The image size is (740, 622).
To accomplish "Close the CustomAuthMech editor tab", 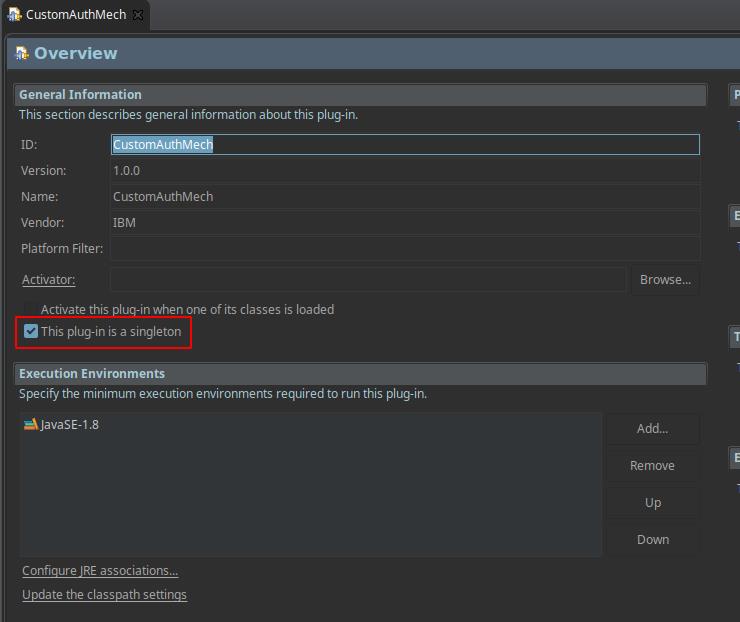I will pyautogui.click(x=138, y=15).
